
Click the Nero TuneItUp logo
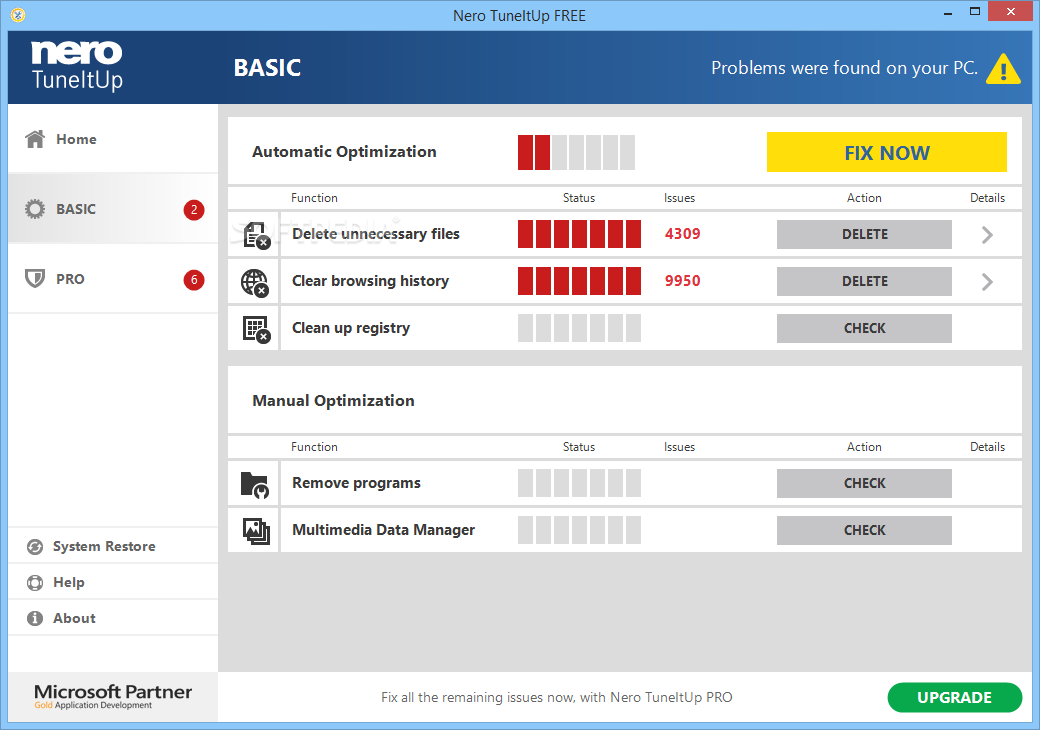pyautogui.click(x=77, y=65)
